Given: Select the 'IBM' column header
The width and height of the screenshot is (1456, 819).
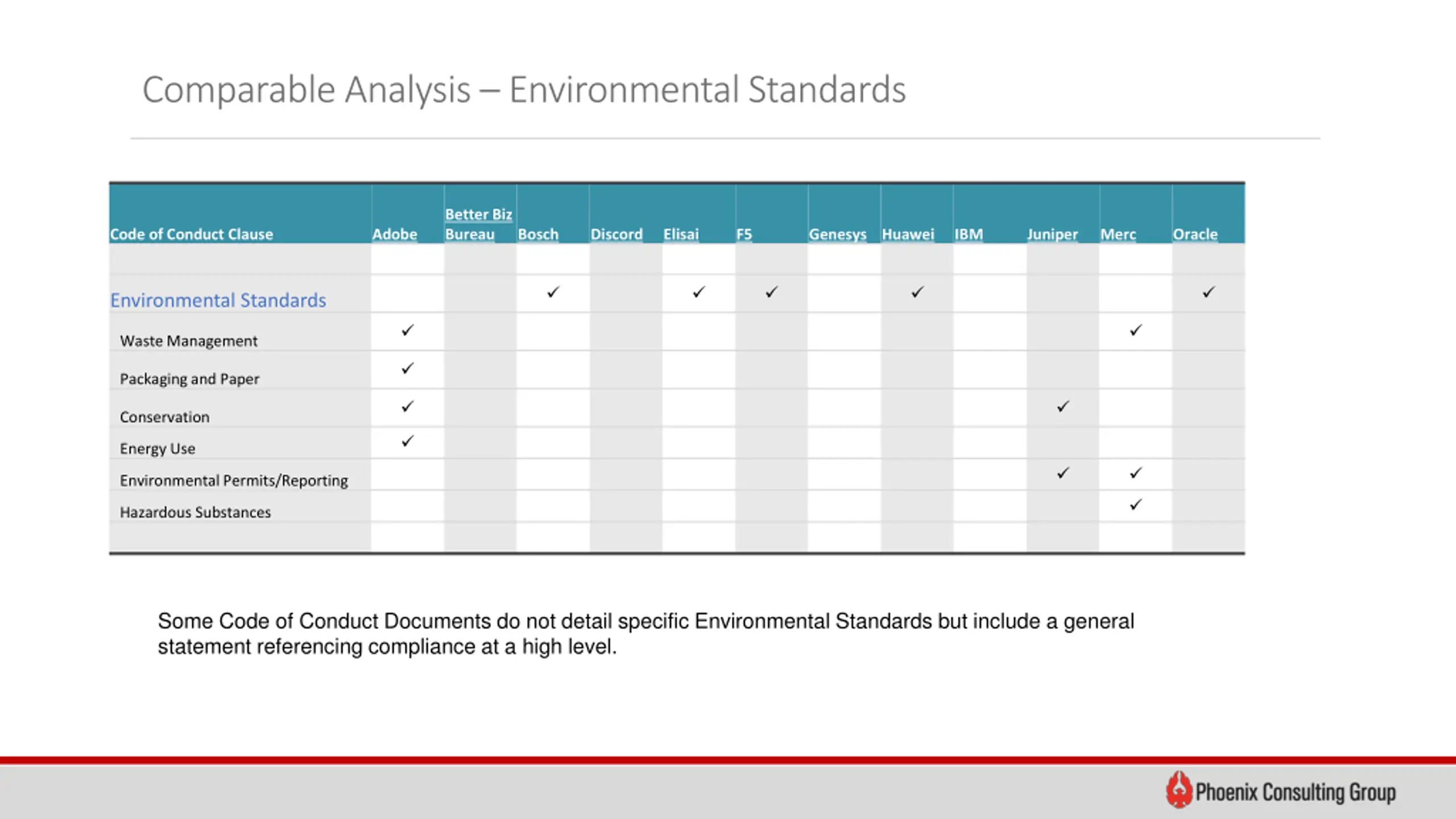Looking at the screenshot, I should pos(969,234).
